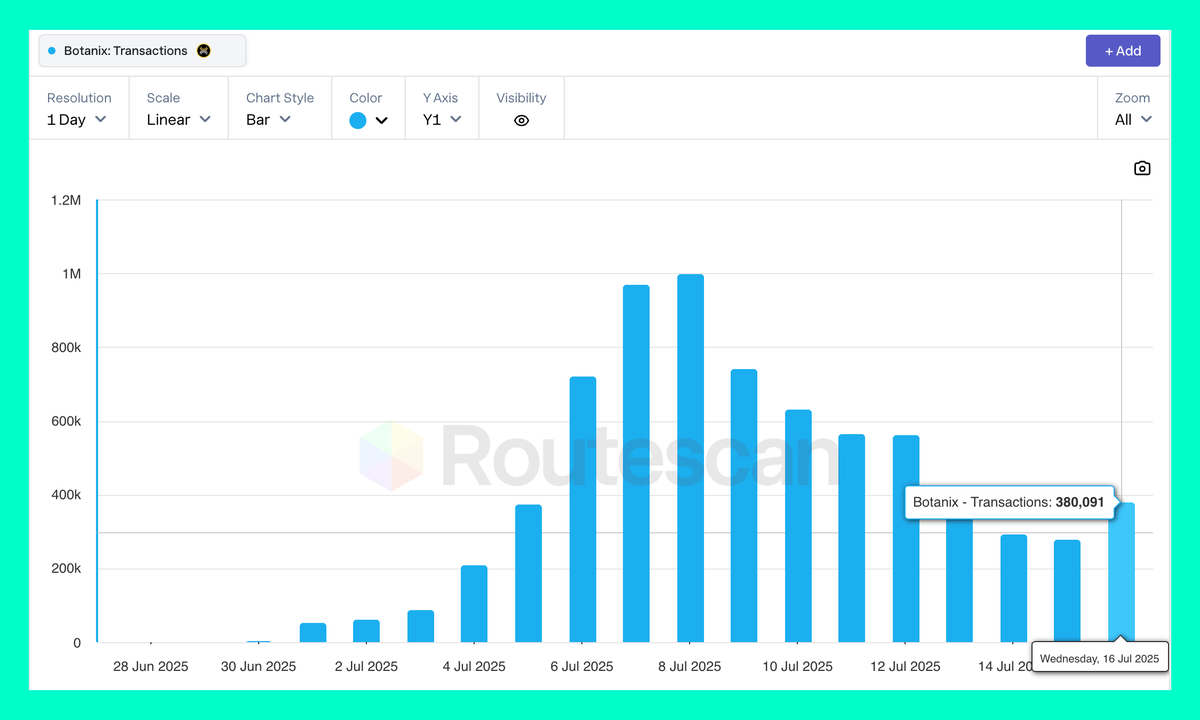Click the + Add button
The width and height of the screenshot is (1200, 720).
(1123, 51)
